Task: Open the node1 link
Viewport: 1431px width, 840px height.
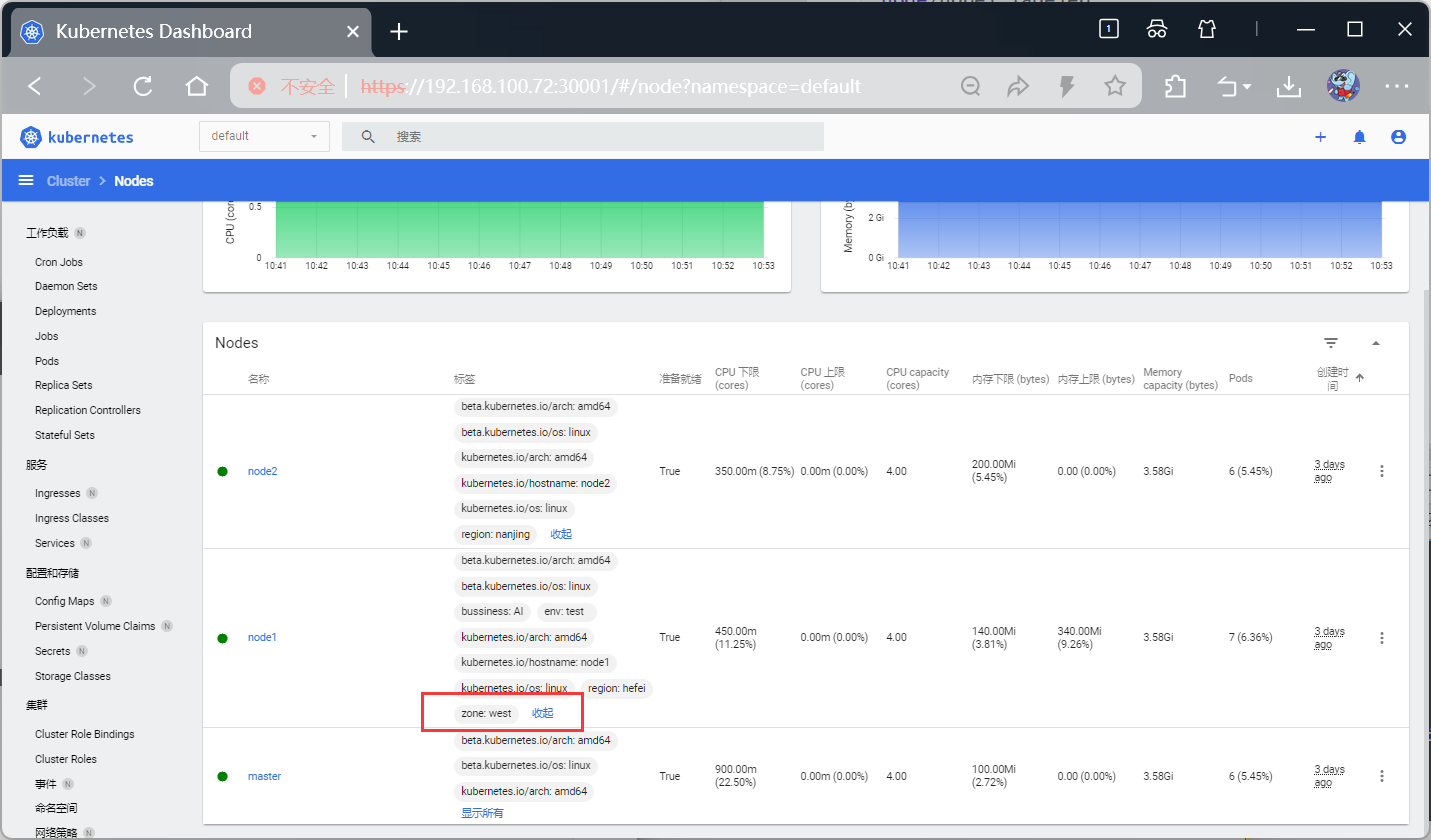Action: coord(262,638)
